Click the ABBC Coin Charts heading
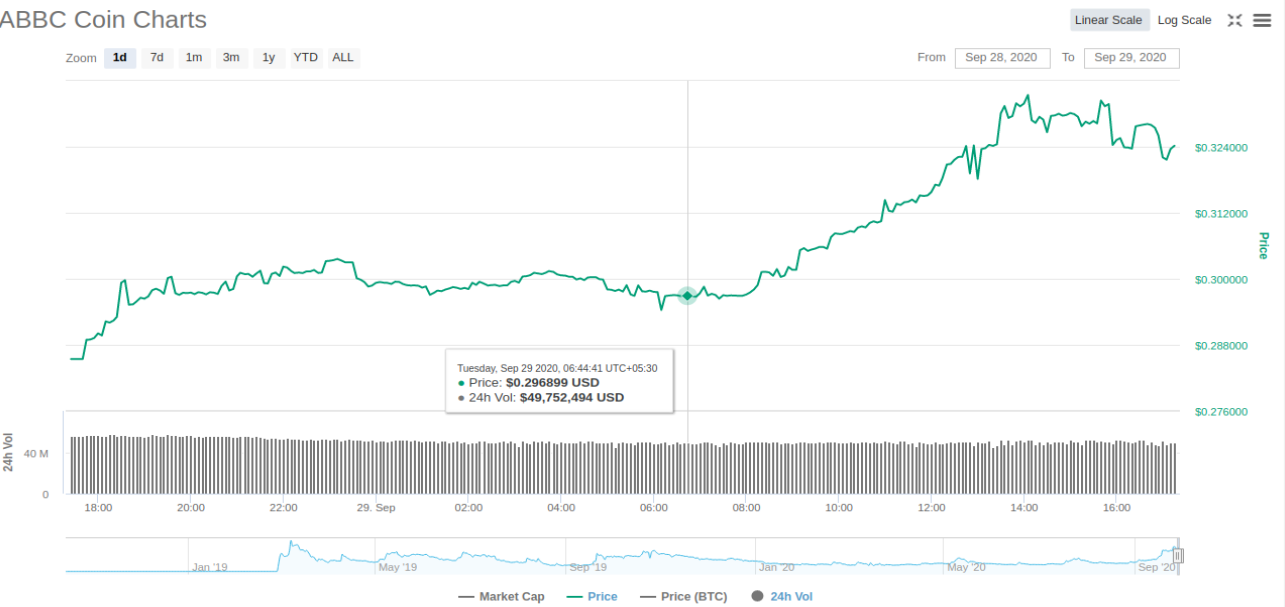This screenshot has height=607, width=1285. (x=104, y=19)
